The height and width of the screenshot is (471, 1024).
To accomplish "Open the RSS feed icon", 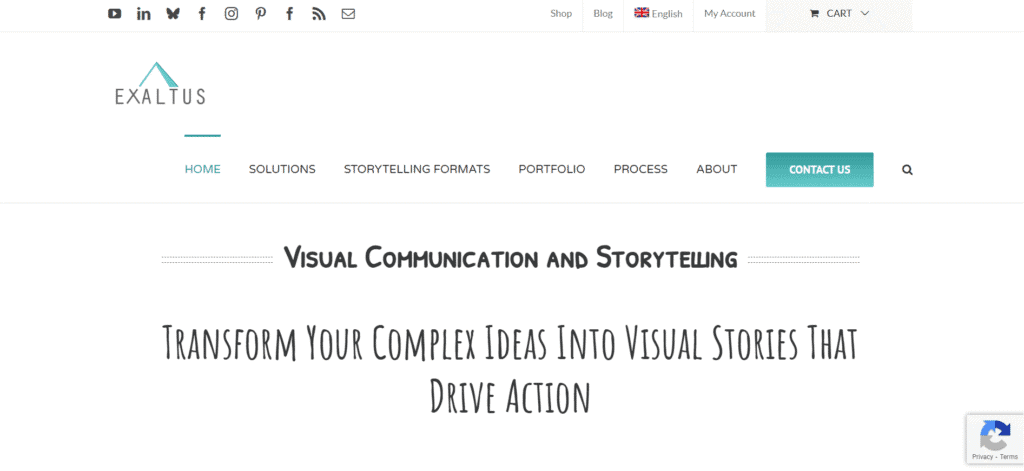I will [x=319, y=14].
